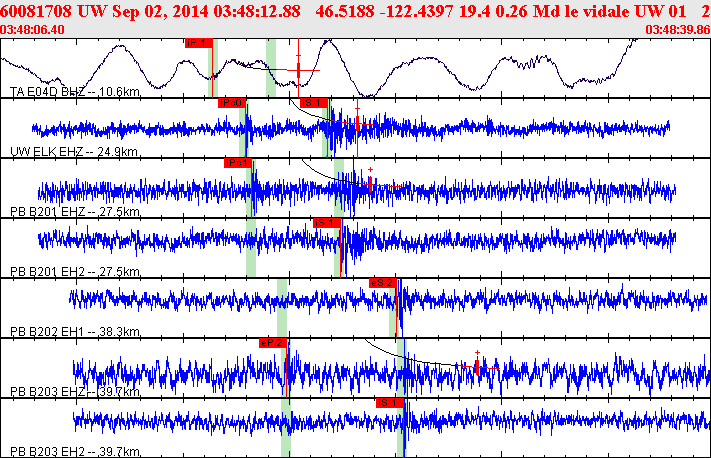Select the PB B201 EH2 -- 27.5km label
Image resolution: width=711 pixels, height=458 pixels.
(x=75, y=272)
